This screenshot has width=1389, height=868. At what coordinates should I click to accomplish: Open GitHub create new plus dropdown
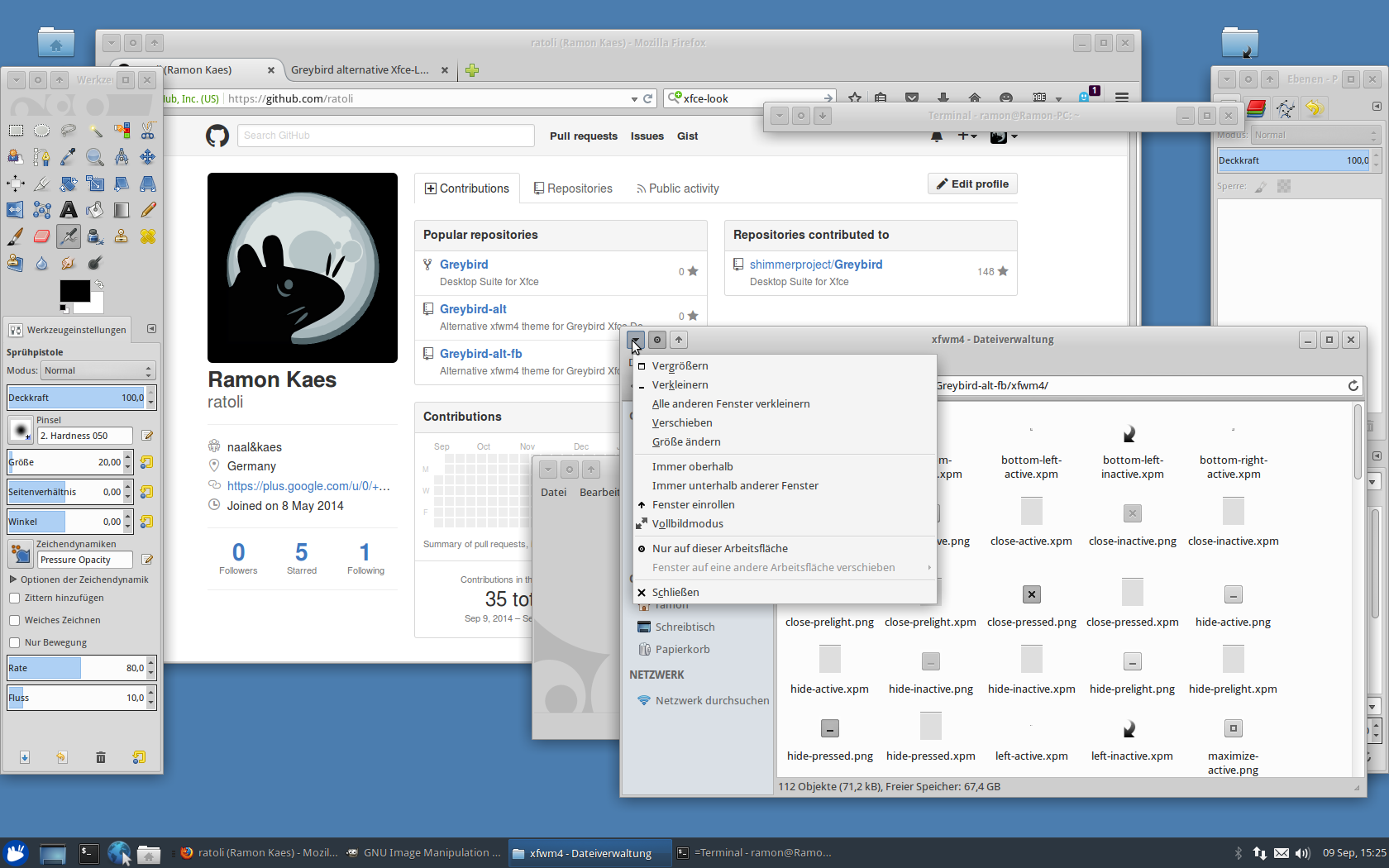pos(967,136)
